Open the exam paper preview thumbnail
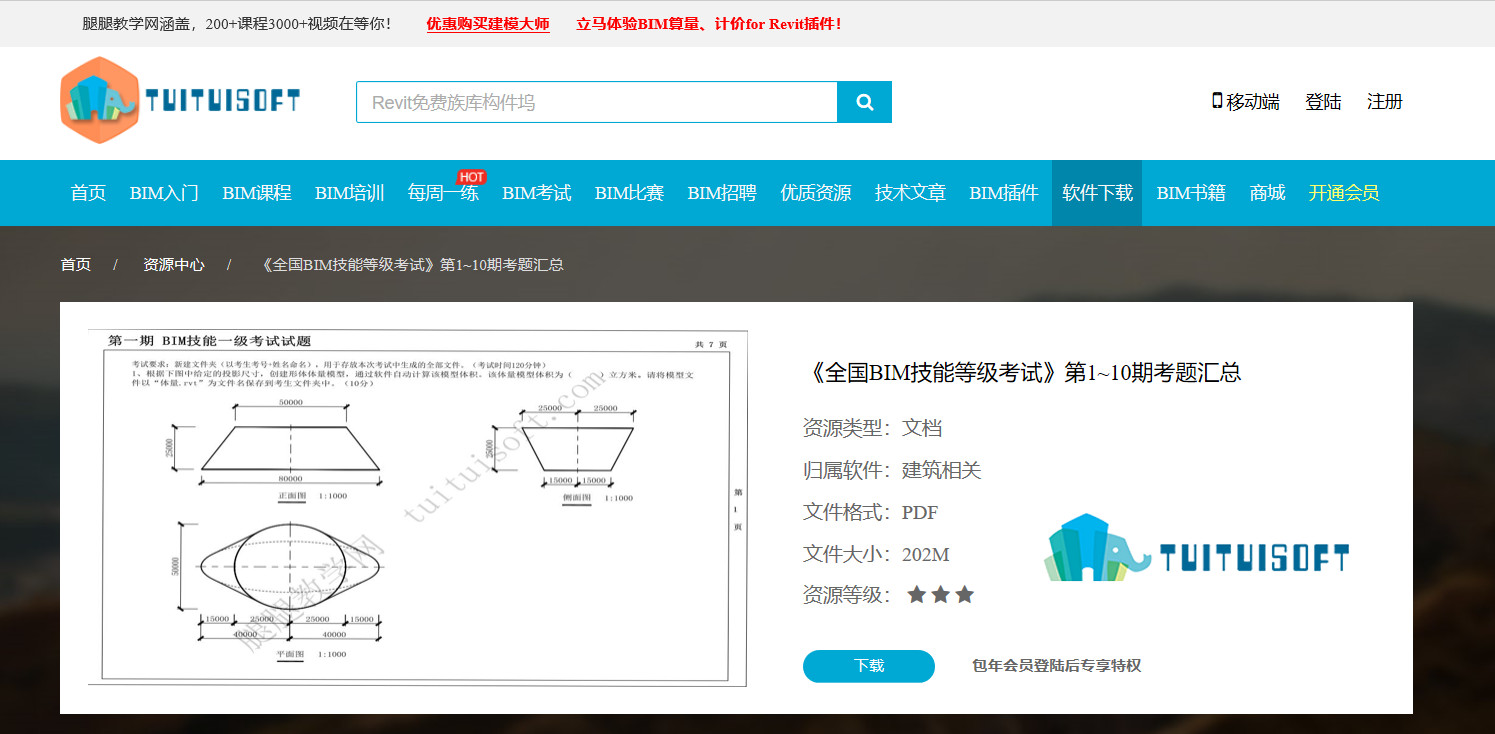 418,508
